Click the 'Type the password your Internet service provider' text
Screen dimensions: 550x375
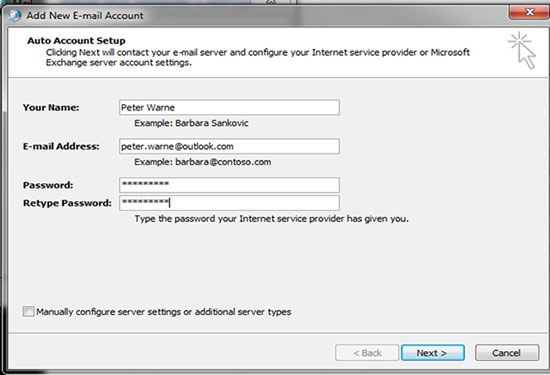click(x=271, y=219)
